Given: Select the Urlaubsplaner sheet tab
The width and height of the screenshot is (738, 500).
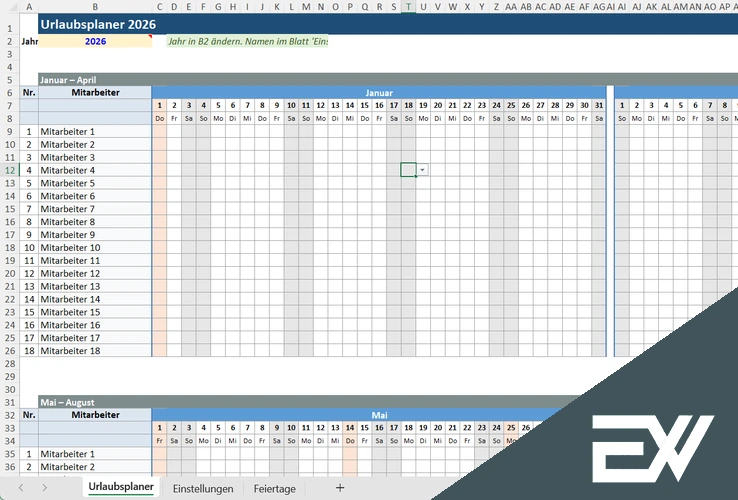Looking at the screenshot, I should pyautogui.click(x=121, y=488).
